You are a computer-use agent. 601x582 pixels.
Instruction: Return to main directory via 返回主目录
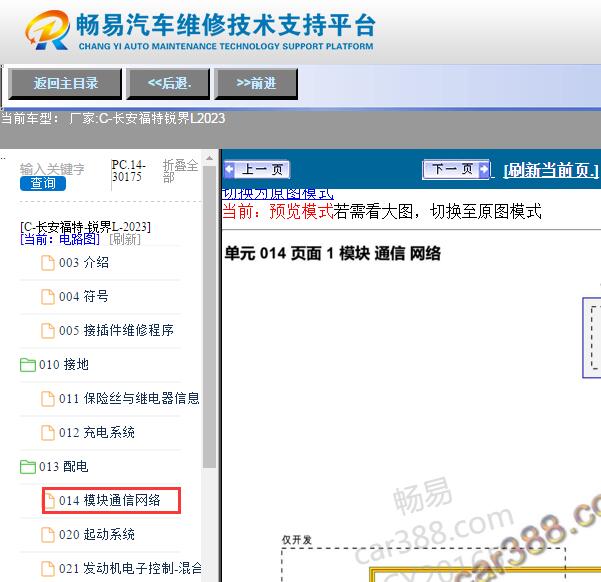pyautogui.click(x=65, y=84)
